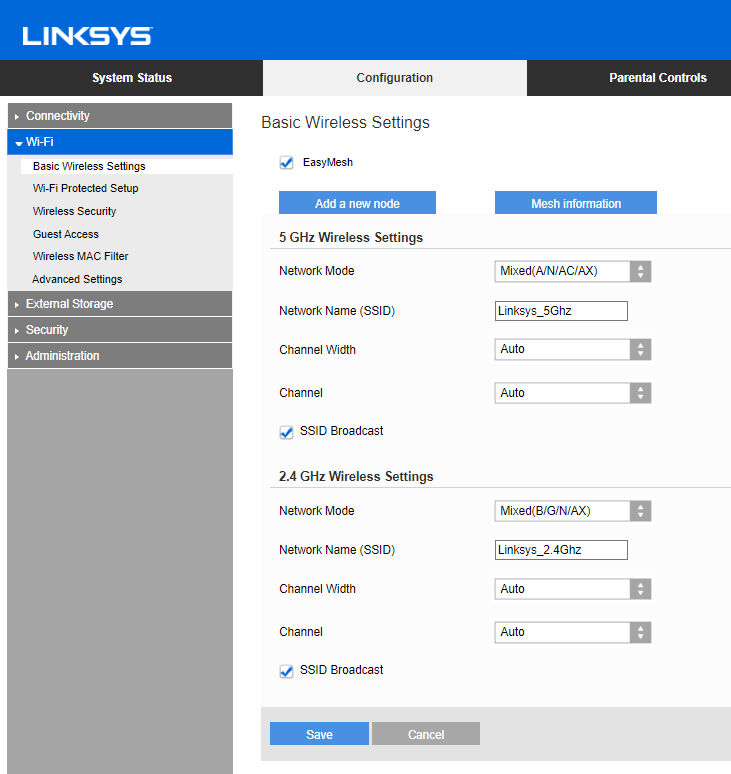Cancel the wireless settings changes
Screen dimensions: 731x774
point(426,734)
